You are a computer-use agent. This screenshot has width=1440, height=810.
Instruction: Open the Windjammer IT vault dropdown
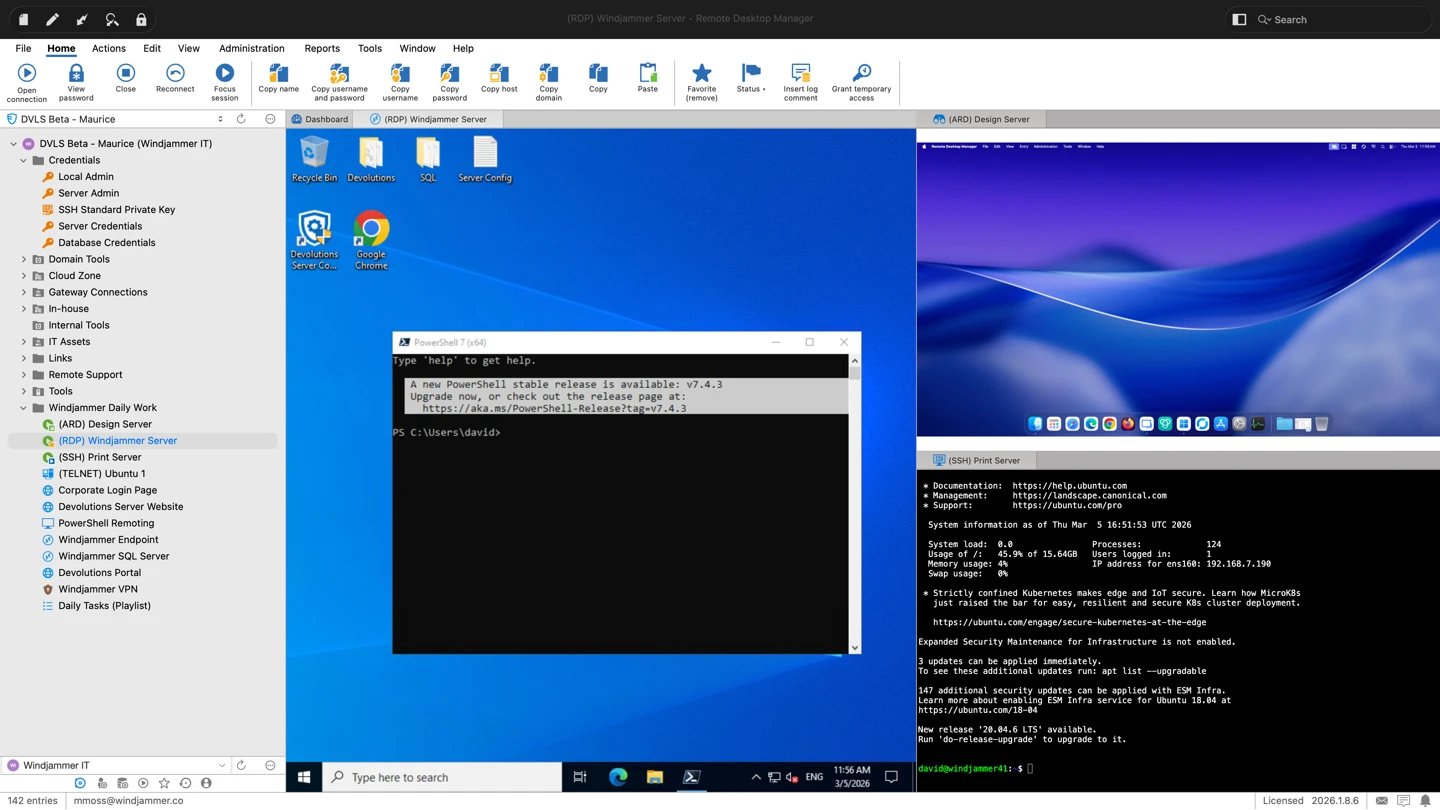[221, 764]
